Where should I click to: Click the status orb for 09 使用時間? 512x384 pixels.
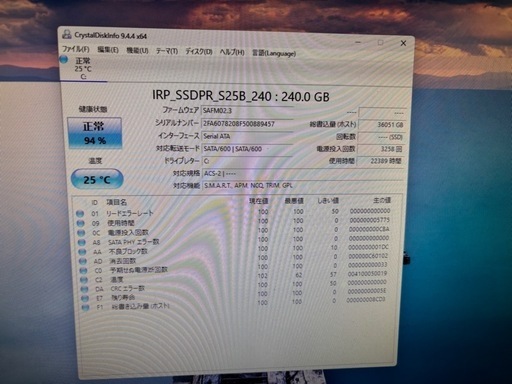pyautogui.click(x=80, y=223)
